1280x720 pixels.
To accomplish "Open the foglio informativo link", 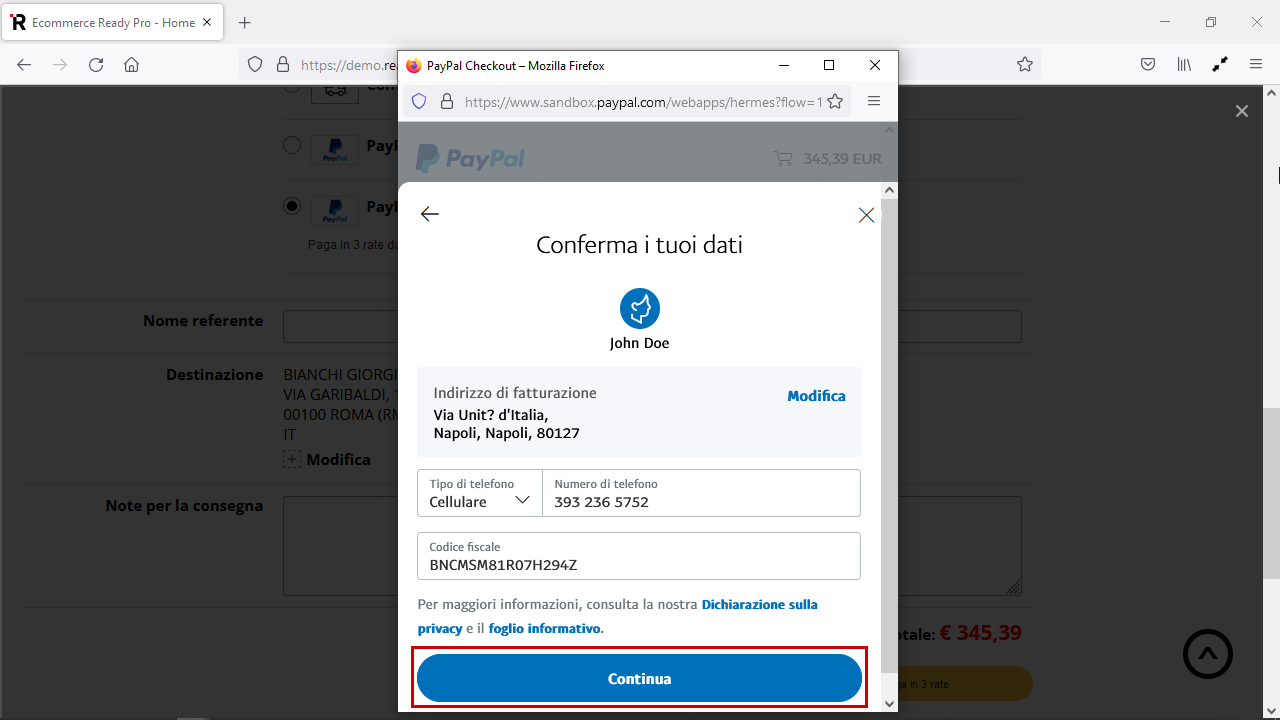I will [545, 629].
